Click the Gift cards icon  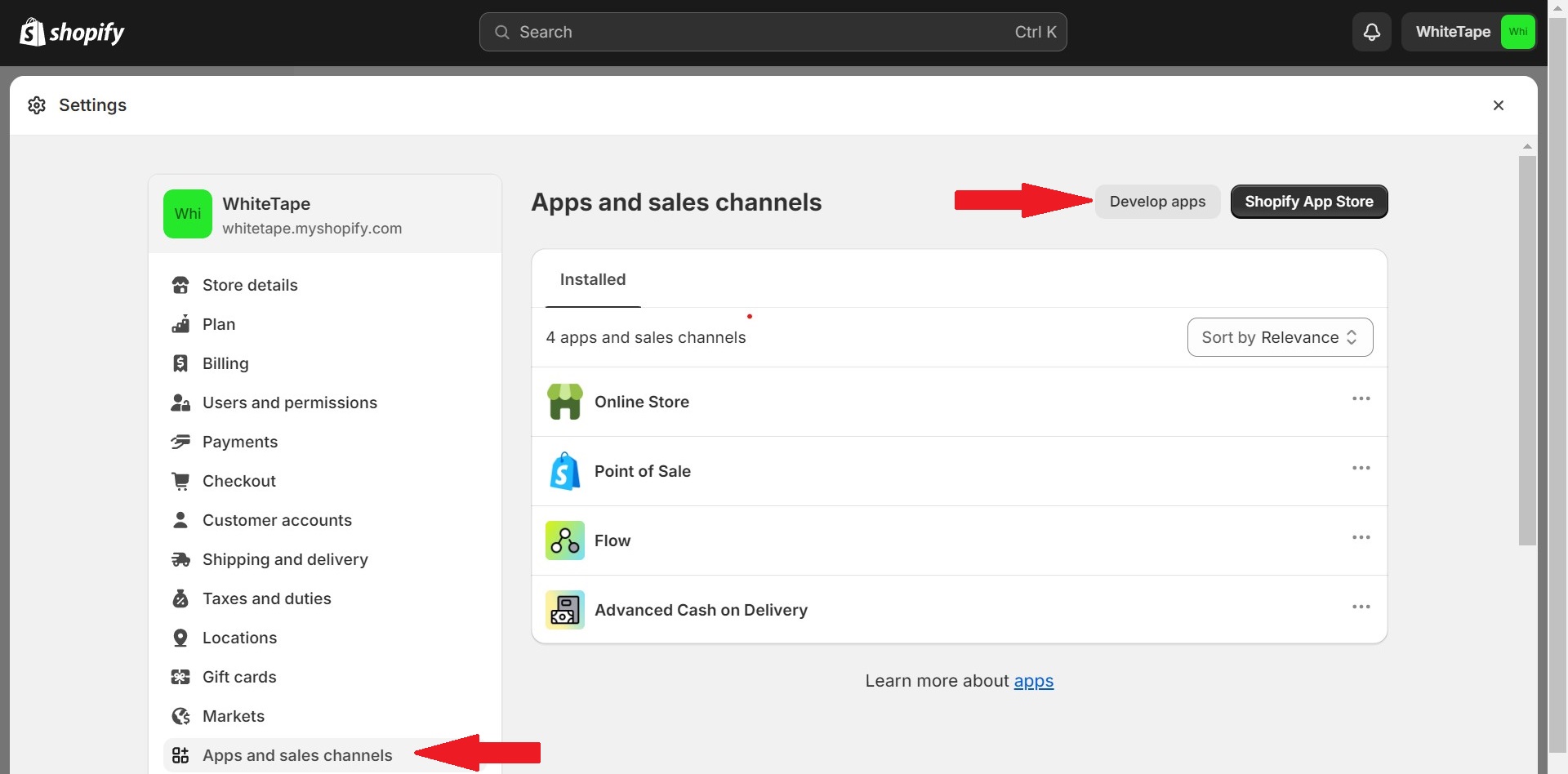tap(180, 677)
